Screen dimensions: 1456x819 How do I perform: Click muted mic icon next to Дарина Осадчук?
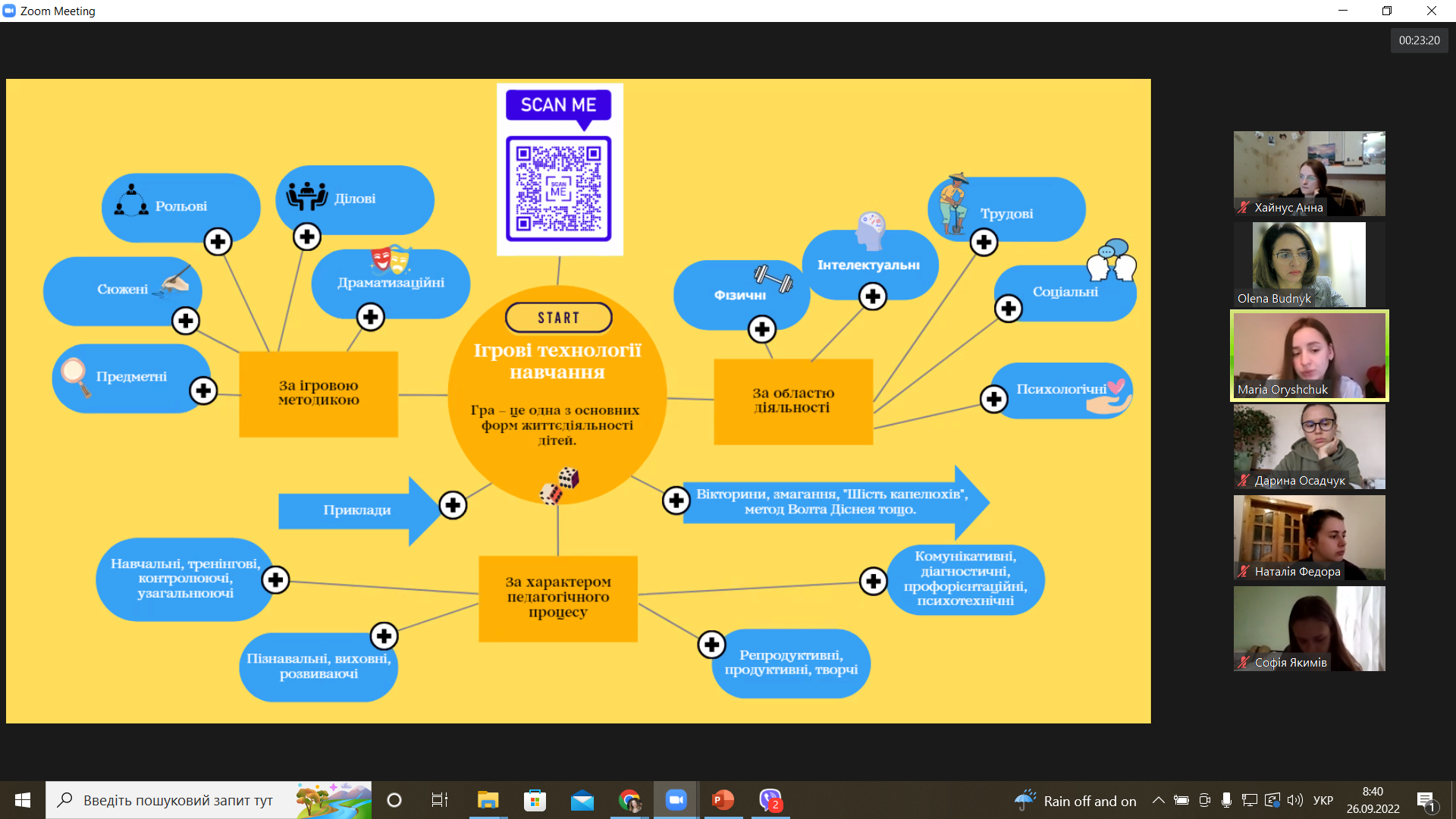click(1244, 480)
